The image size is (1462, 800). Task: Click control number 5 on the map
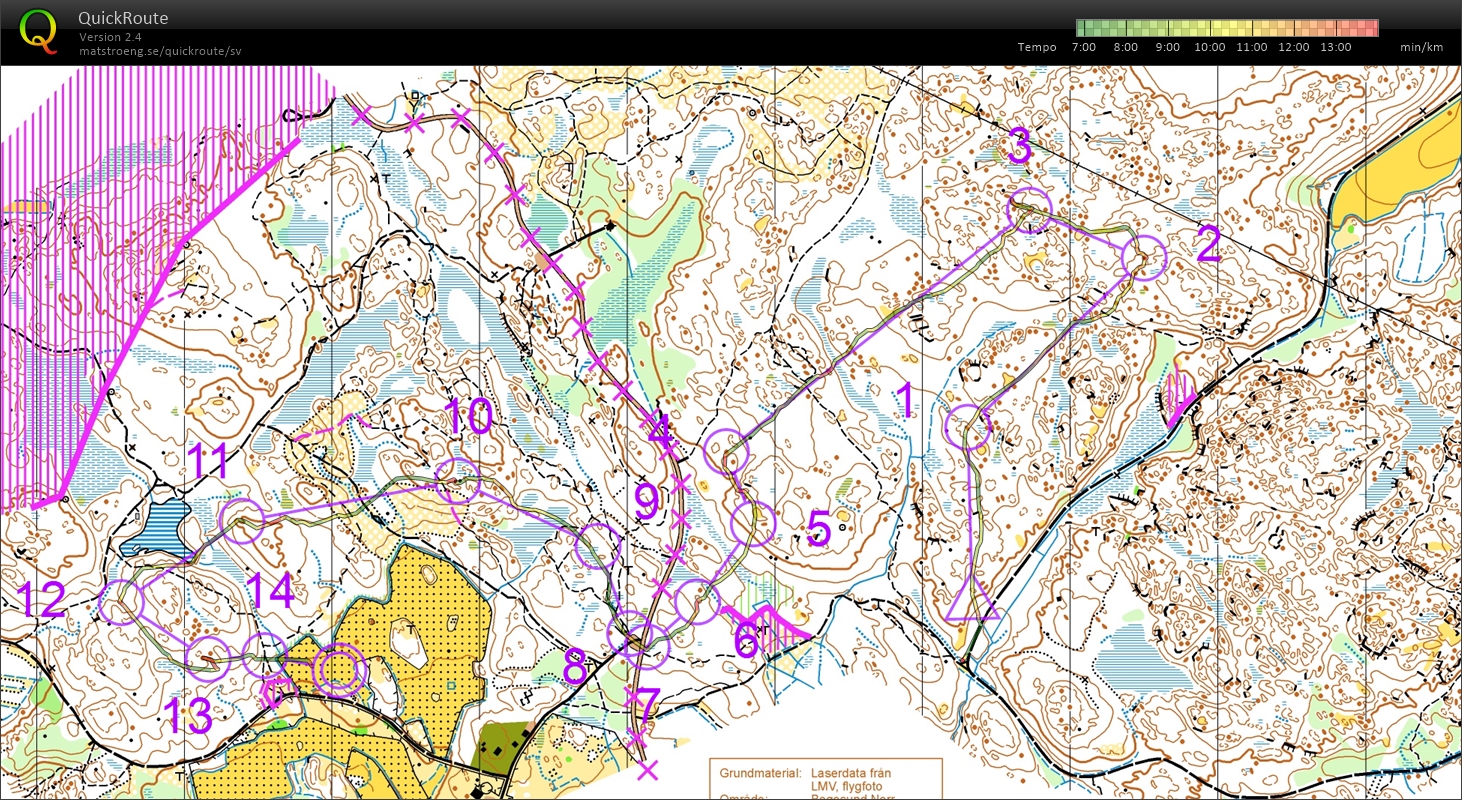819,529
